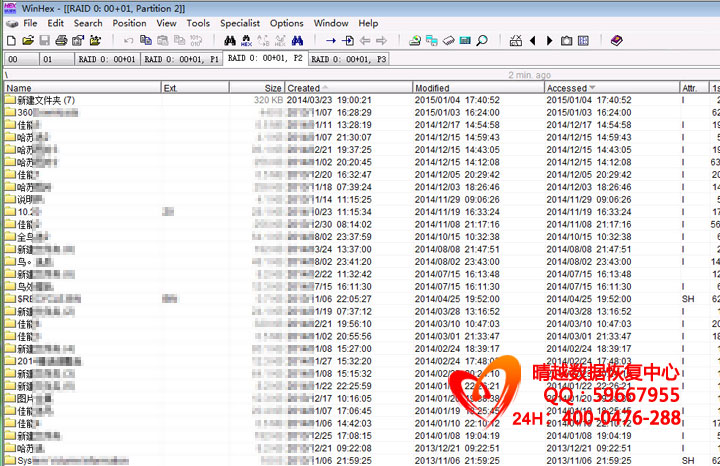Viewport: 720px width, 466px height.
Task: Click the Open file folder icon
Action: [x=27, y=41]
